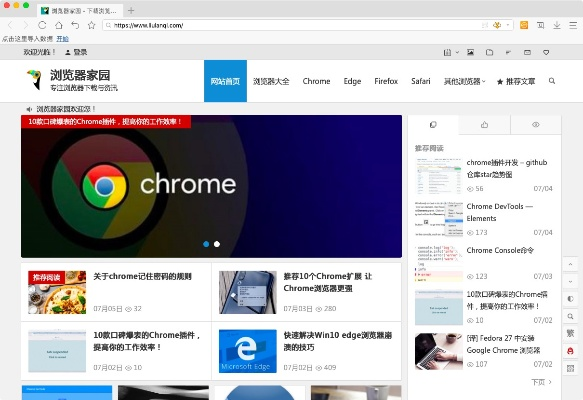Image resolution: width=583 pixels, height=400 pixels.
Task: Click the laptop and coffee sidebar thumbnail
Action: pyautogui.click(x=439, y=351)
